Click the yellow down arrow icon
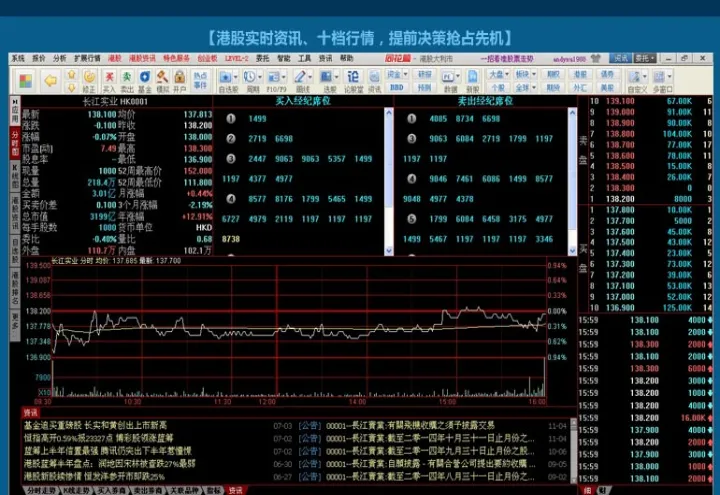The width and height of the screenshot is (720, 495). [72, 87]
